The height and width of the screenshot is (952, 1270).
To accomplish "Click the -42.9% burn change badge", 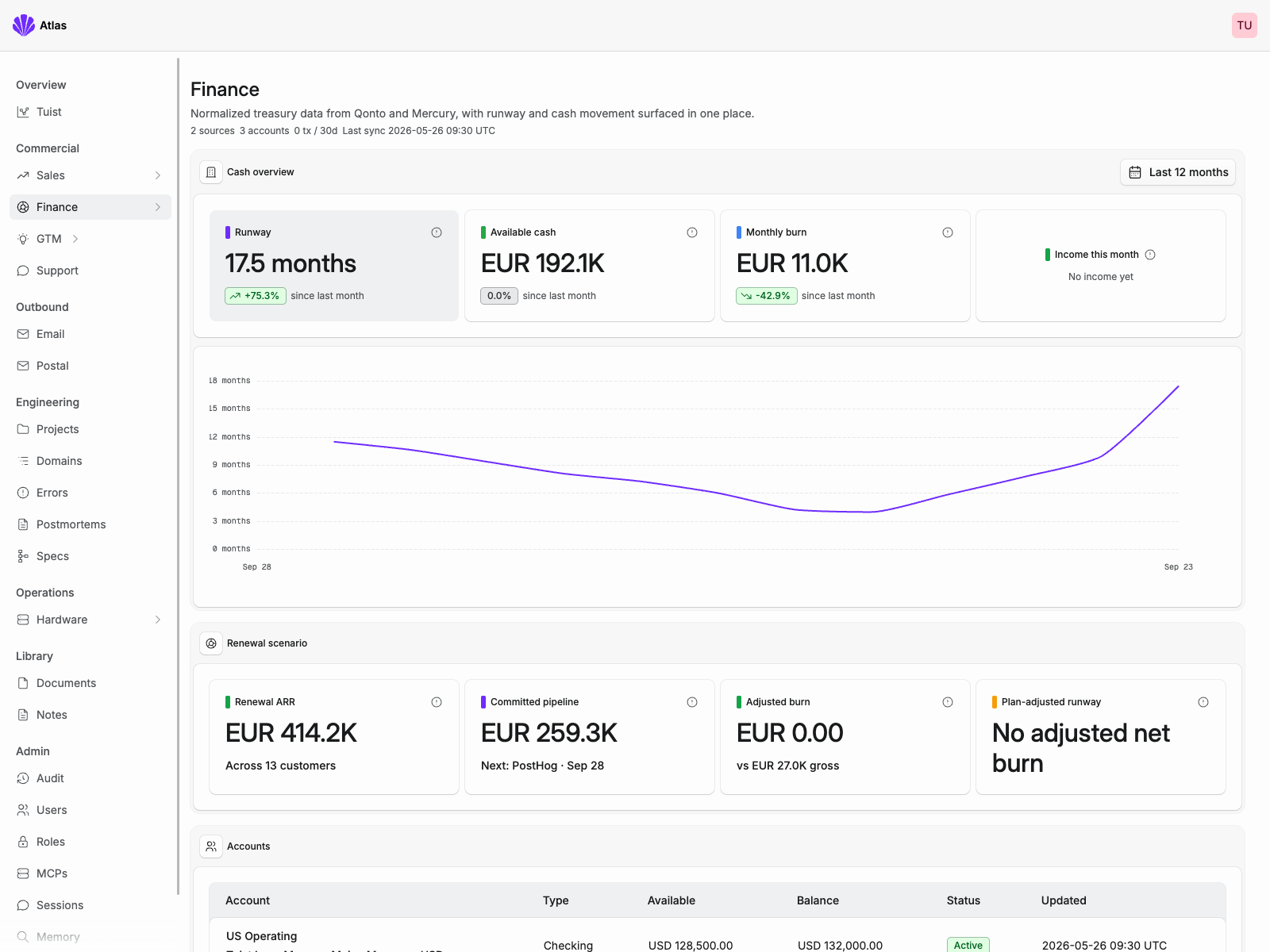I will [x=767, y=296].
